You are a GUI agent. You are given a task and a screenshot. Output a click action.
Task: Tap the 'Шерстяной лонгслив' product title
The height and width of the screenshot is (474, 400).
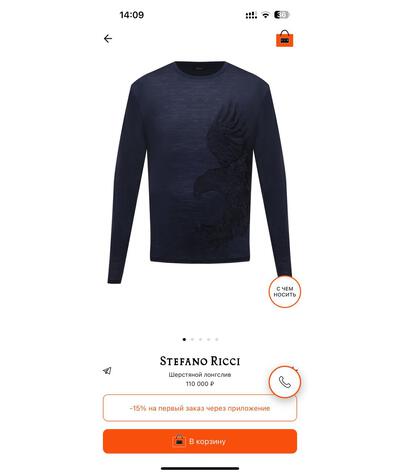[x=200, y=375]
